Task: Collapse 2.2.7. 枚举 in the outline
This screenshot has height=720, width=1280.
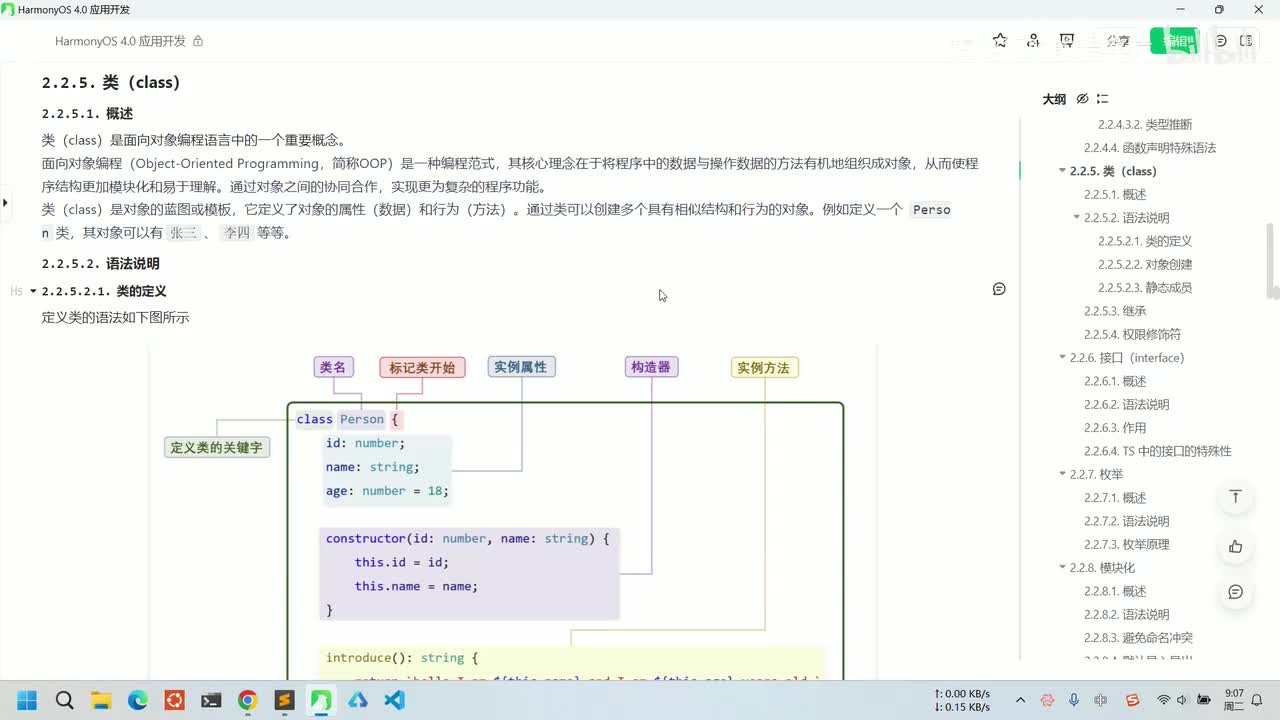Action: coord(1062,474)
